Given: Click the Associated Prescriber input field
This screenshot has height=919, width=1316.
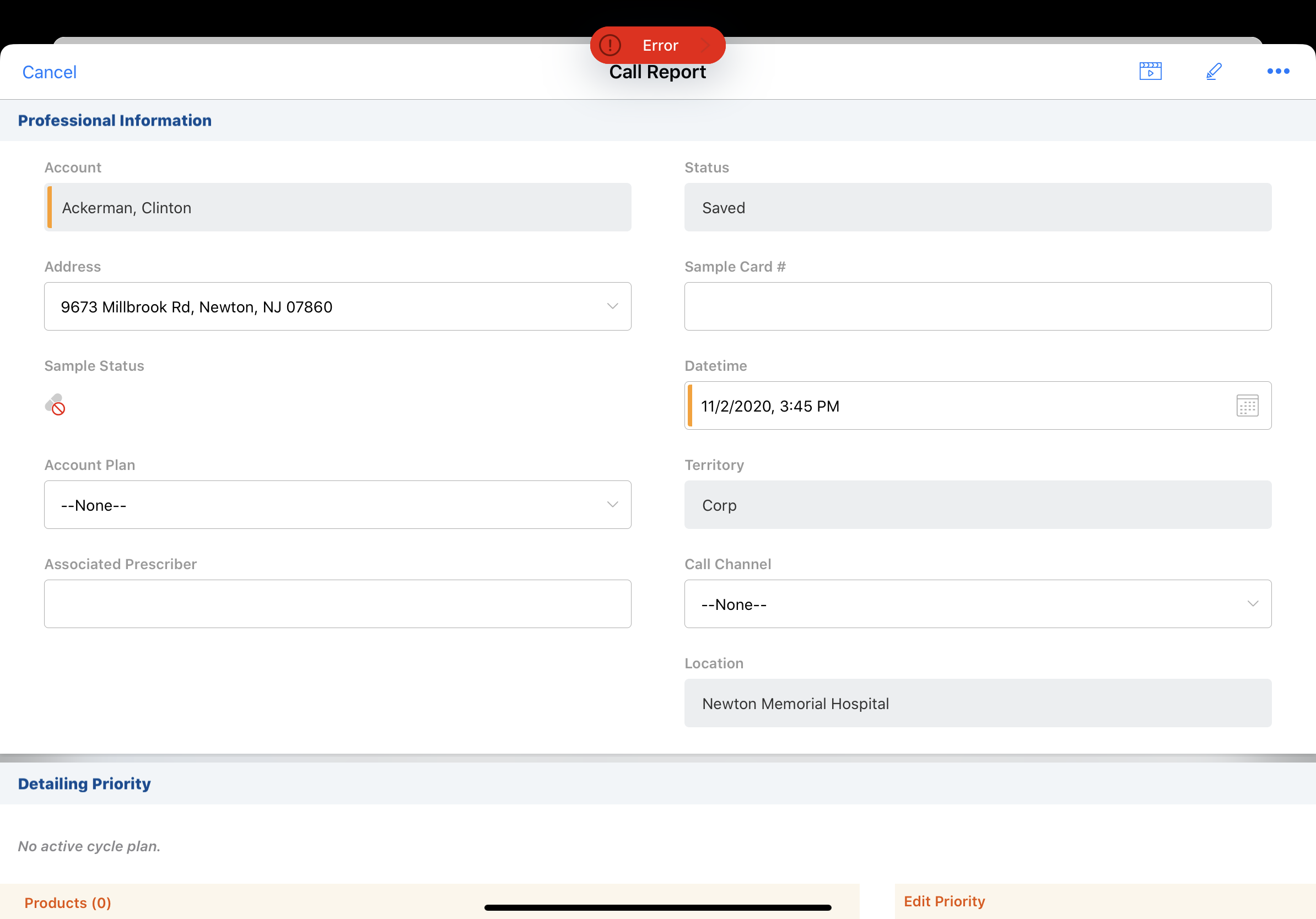Looking at the screenshot, I should click(x=337, y=604).
